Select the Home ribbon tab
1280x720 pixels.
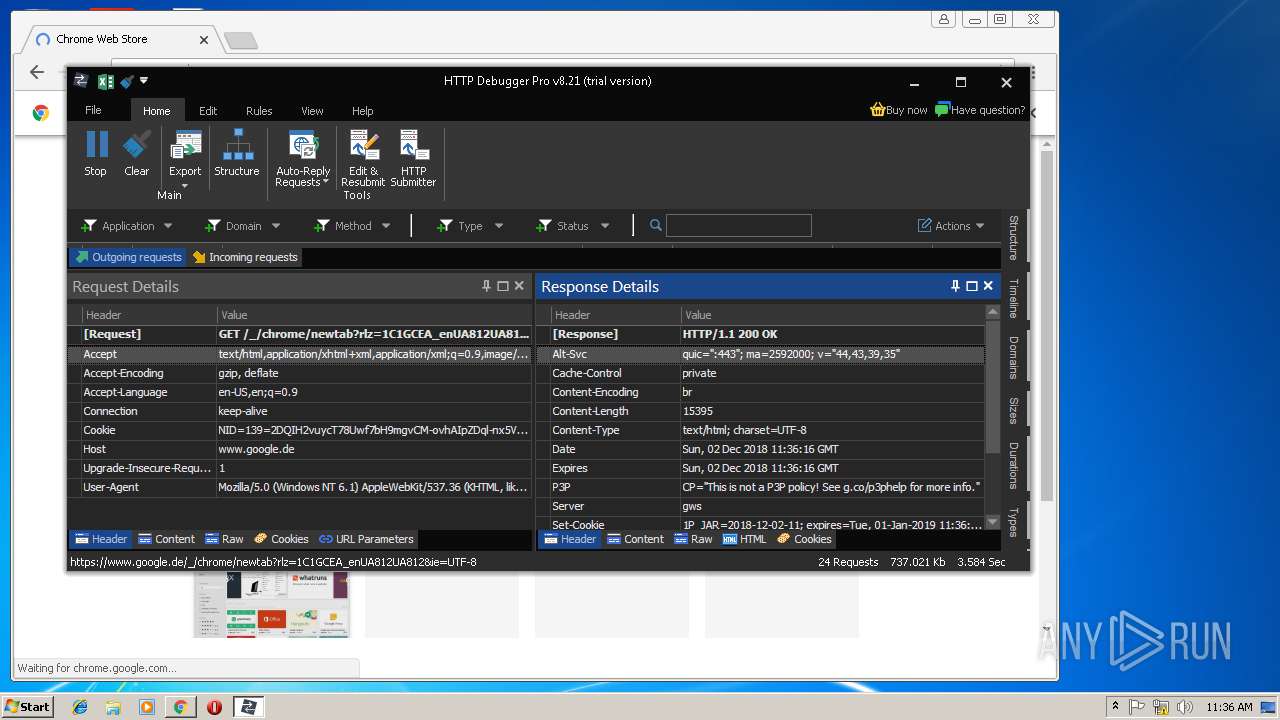click(x=156, y=111)
